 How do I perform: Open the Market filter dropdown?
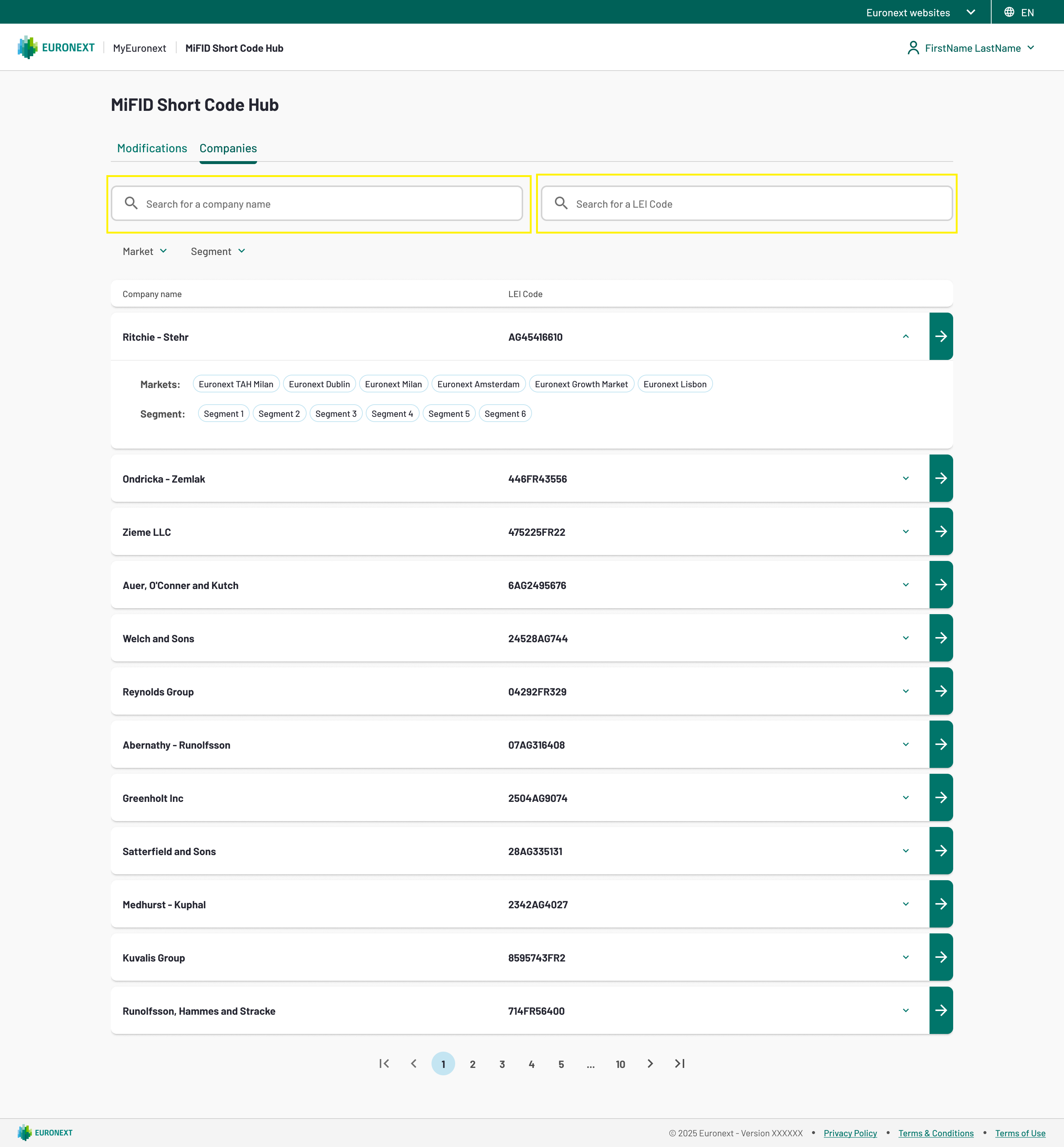tap(144, 251)
